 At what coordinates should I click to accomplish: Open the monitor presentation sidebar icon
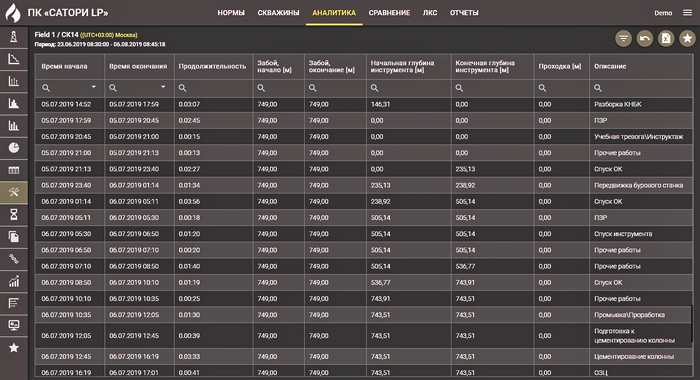tap(14, 325)
